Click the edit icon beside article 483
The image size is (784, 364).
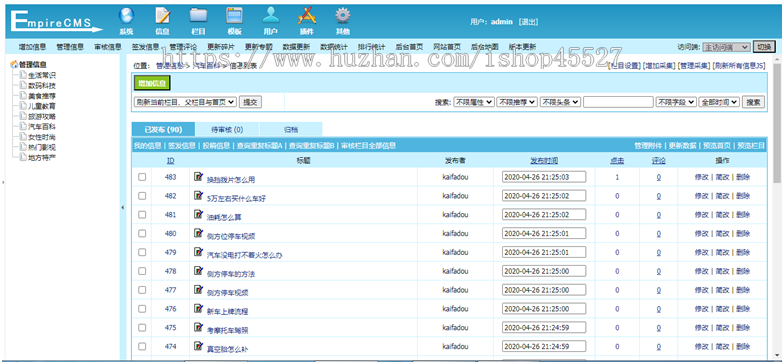(198, 176)
